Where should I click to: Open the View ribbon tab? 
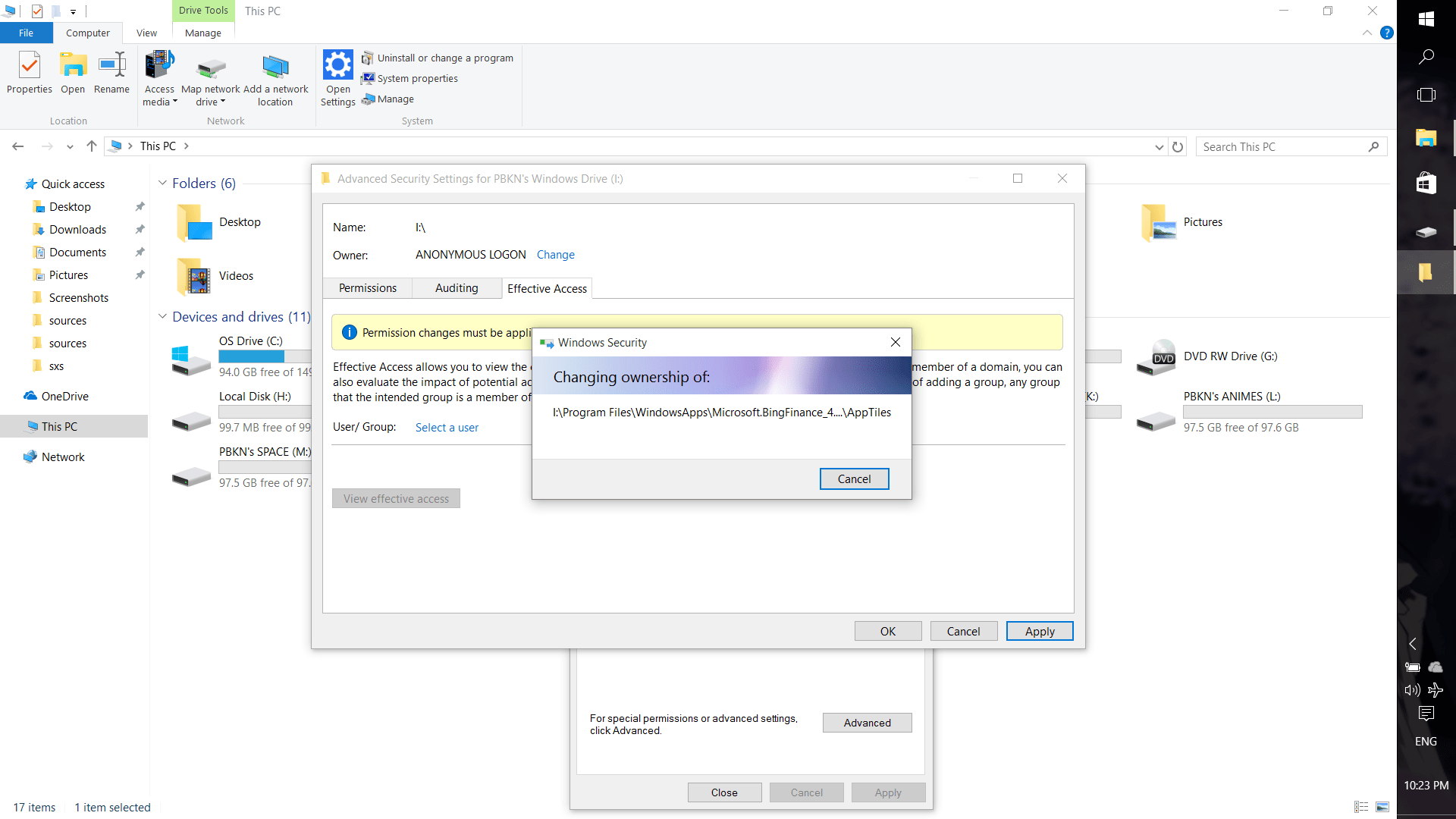(x=146, y=33)
